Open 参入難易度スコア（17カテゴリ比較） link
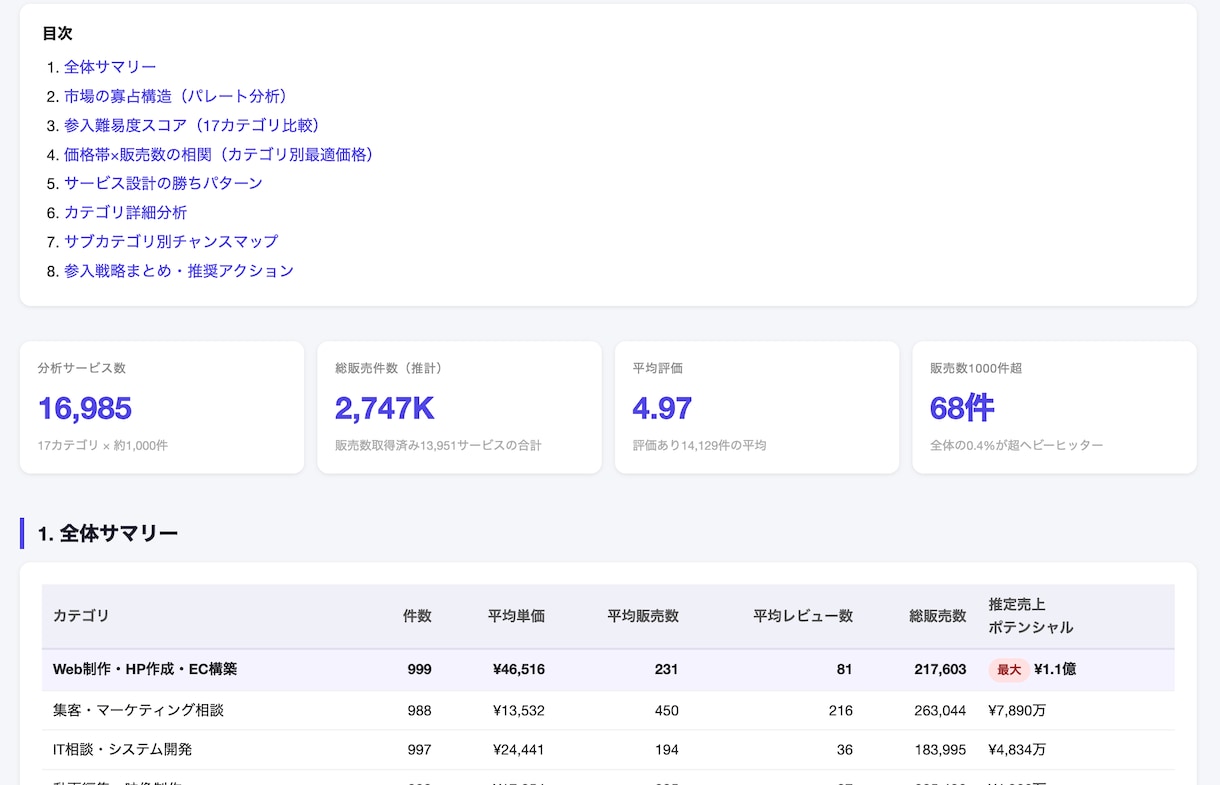The width and height of the screenshot is (1220, 785). pos(195,125)
